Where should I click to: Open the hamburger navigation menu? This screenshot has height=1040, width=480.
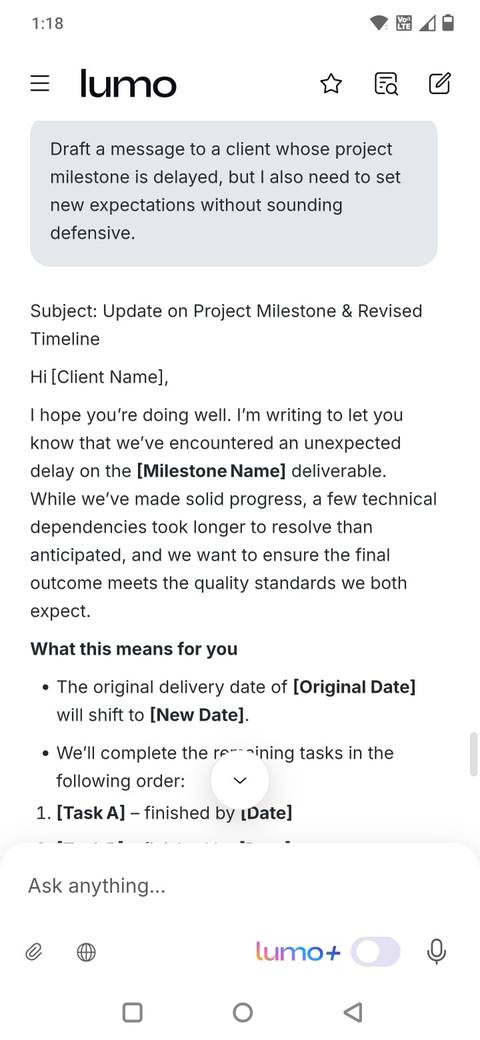tap(40, 84)
